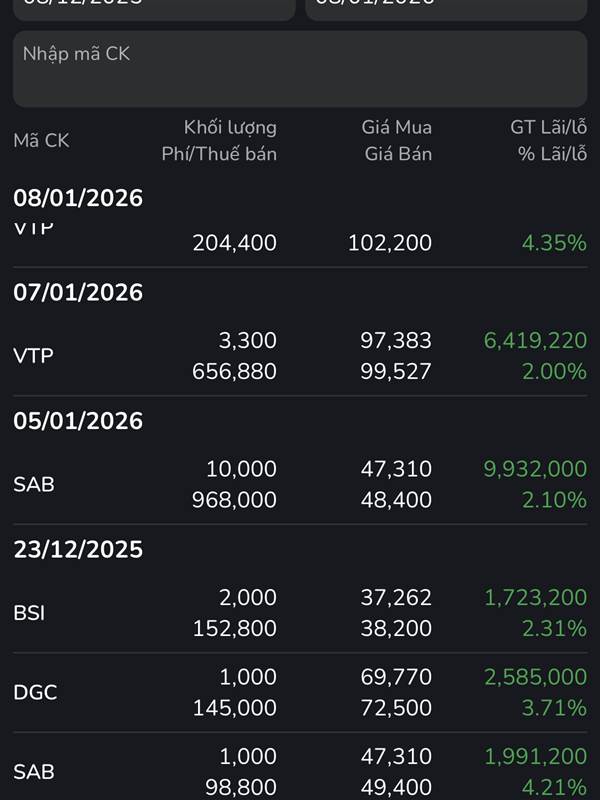This screenshot has height=800, width=600.
Task: Click the "Khối lượng" column header
Action: tap(230, 127)
